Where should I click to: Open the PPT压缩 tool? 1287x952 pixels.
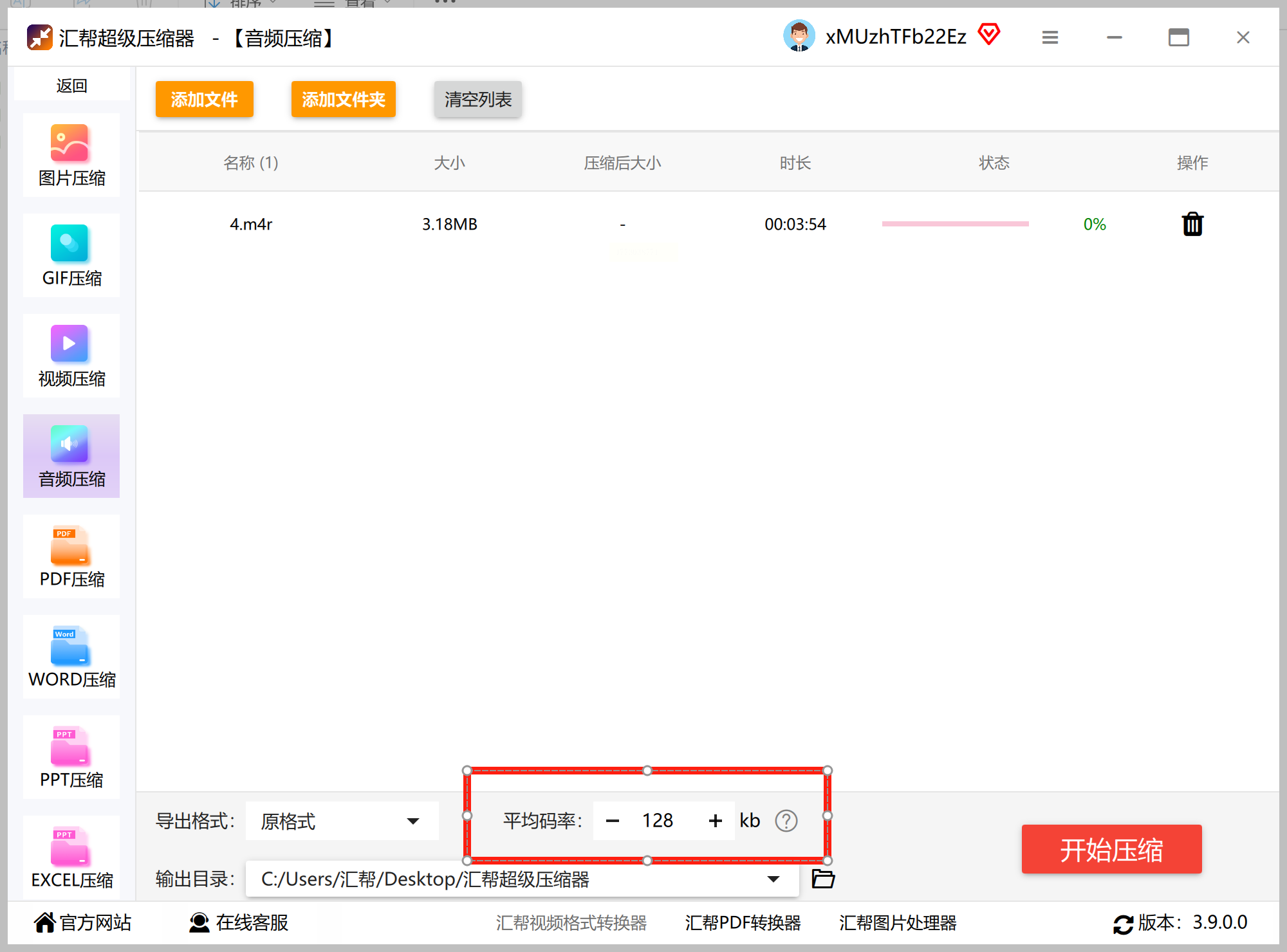(71, 757)
